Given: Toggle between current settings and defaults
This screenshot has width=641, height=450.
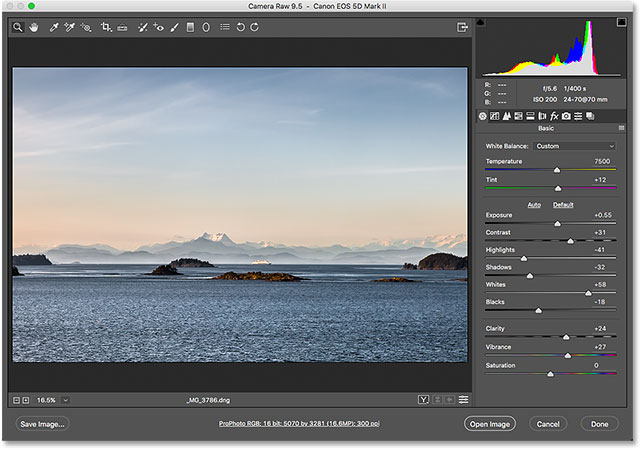Looking at the screenshot, I should [x=463, y=400].
